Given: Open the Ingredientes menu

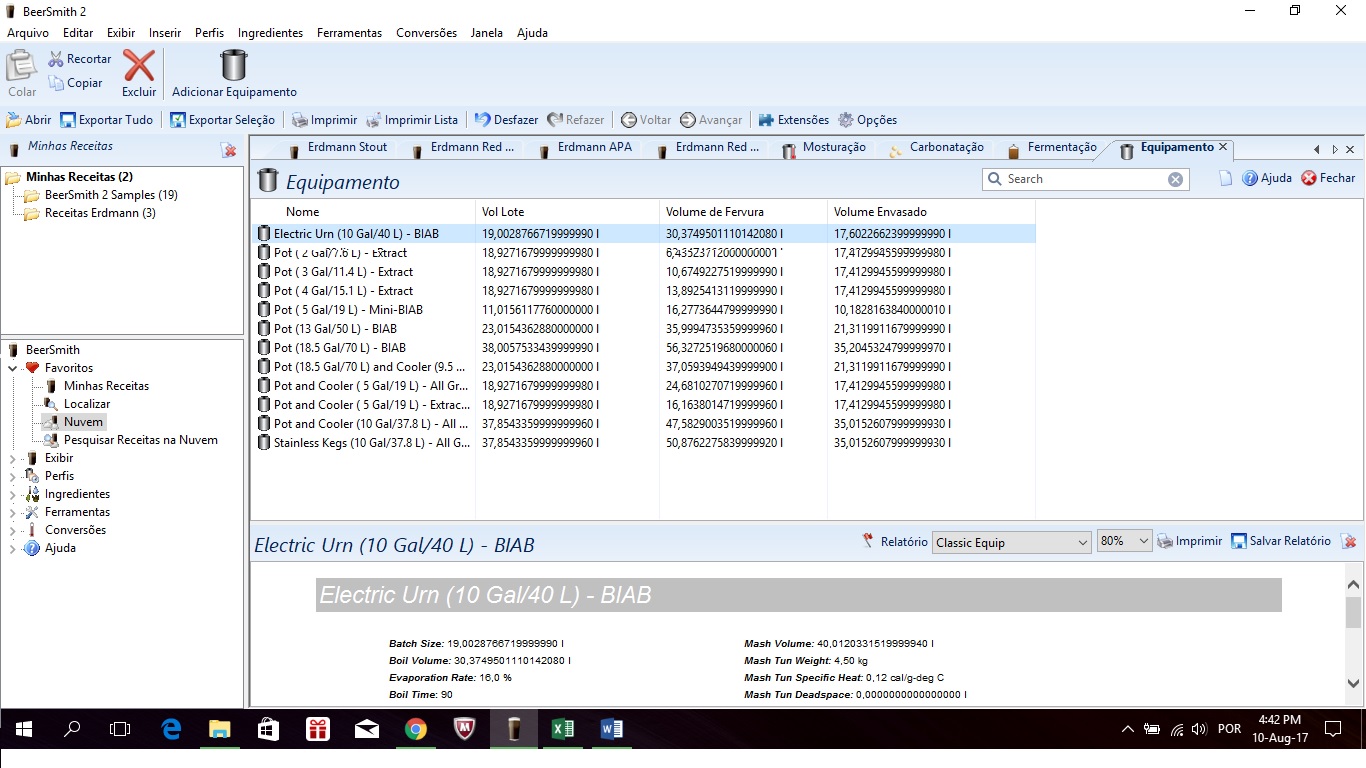Looking at the screenshot, I should pos(270,33).
